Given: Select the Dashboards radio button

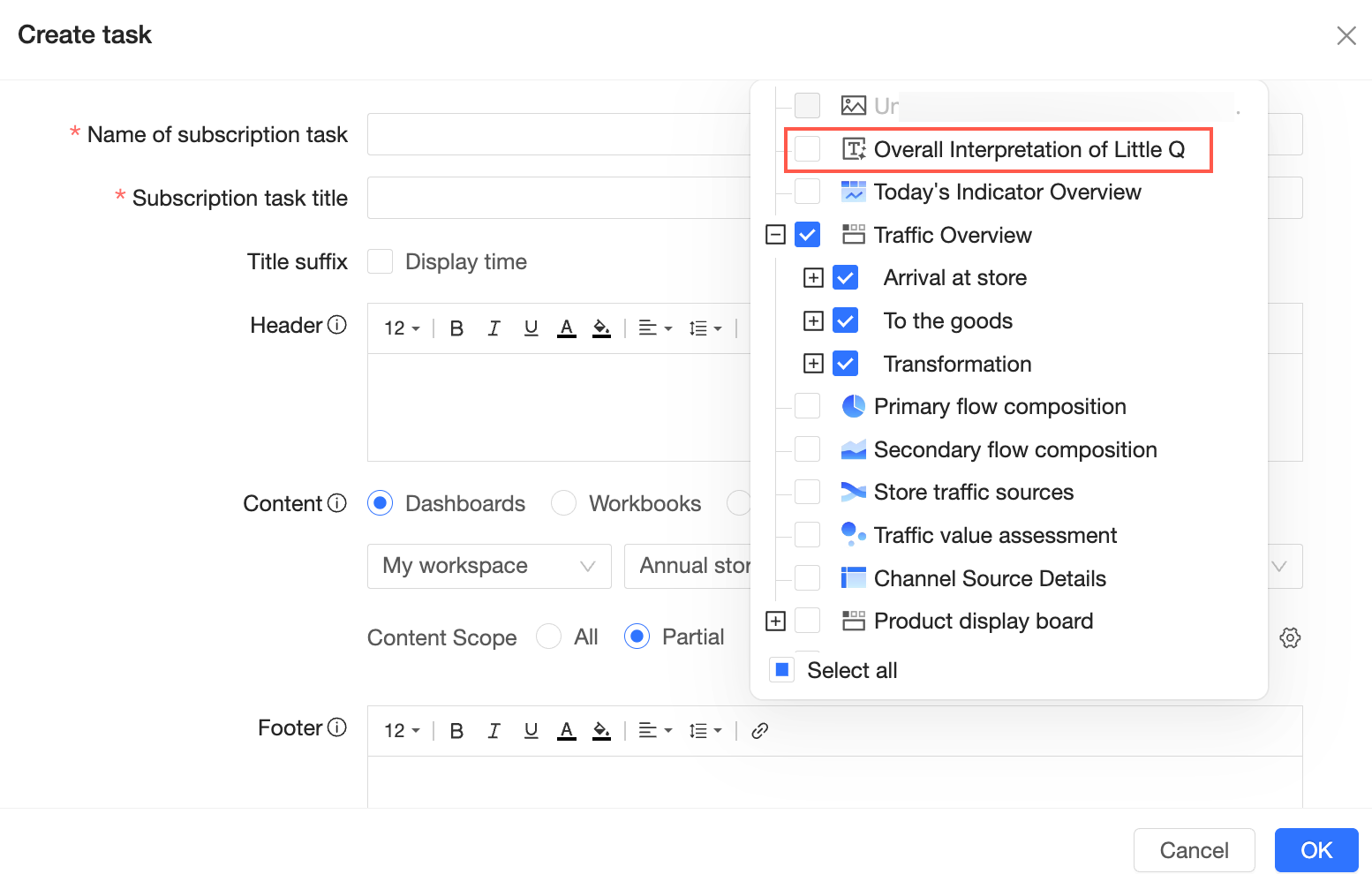Looking at the screenshot, I should [x=380, y=503].
